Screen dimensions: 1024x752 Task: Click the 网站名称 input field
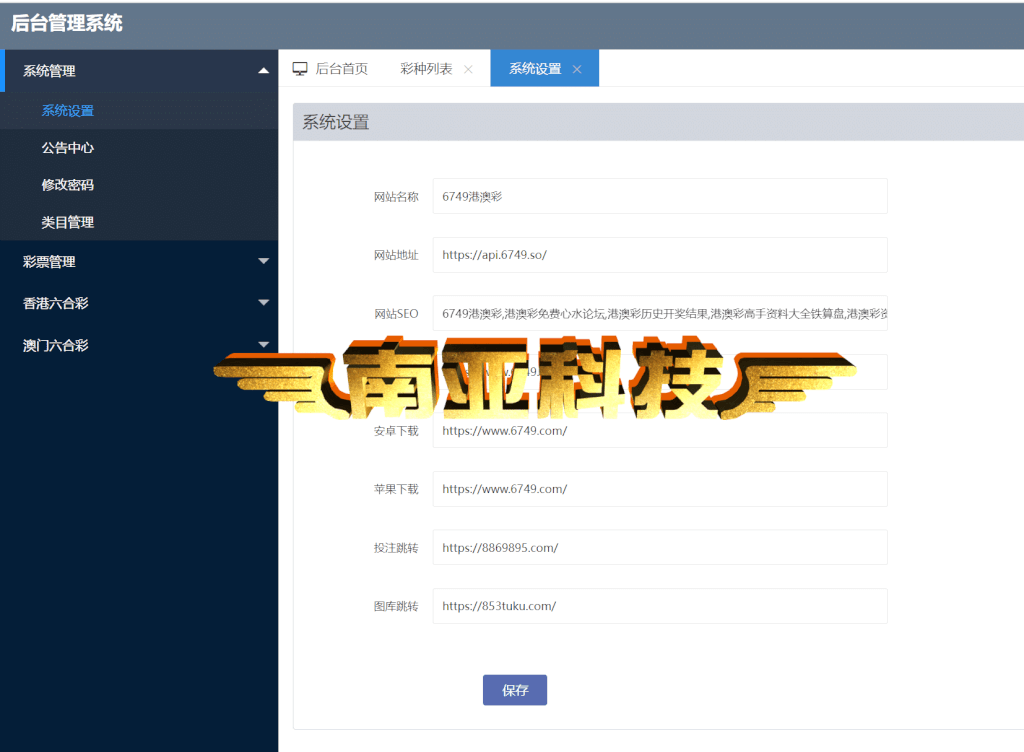(660, 196)
